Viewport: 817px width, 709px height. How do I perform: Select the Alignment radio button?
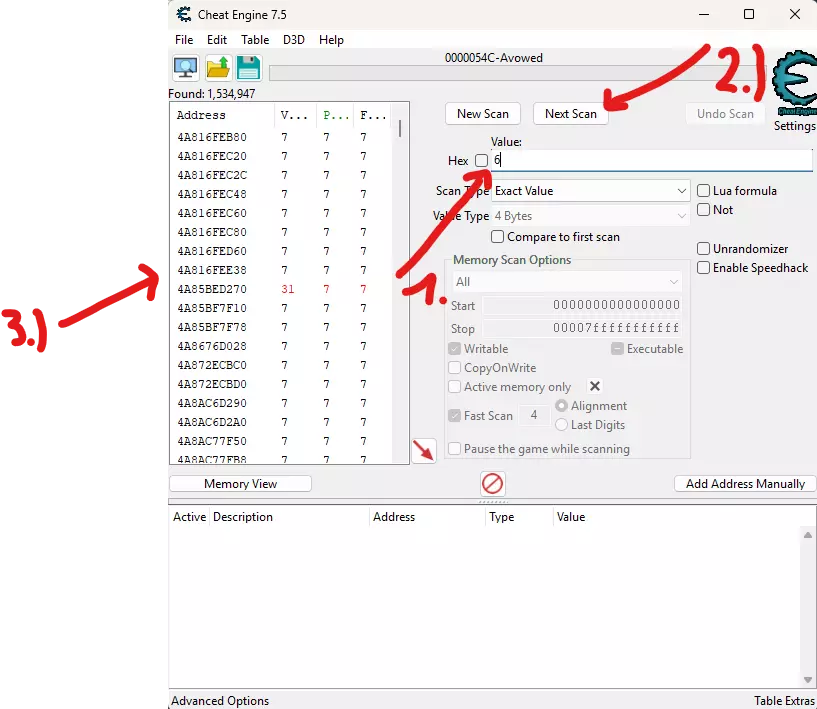(x=561, y=405)
